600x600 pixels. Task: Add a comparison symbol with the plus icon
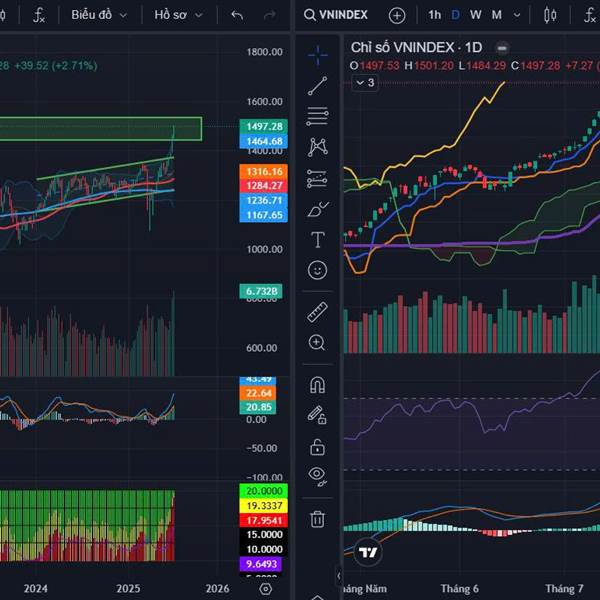[397, 16]
